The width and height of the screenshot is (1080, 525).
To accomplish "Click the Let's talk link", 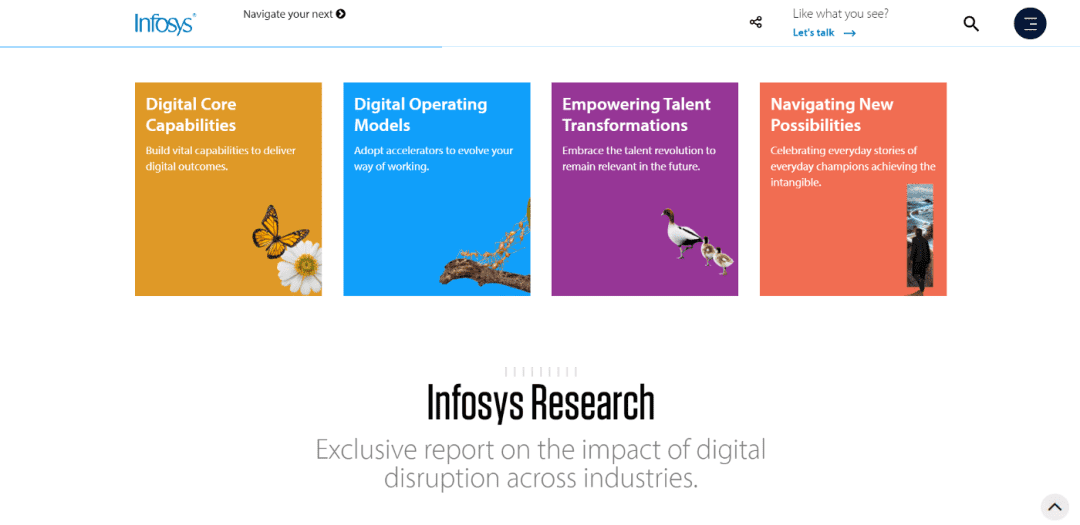I will [813, 32].
